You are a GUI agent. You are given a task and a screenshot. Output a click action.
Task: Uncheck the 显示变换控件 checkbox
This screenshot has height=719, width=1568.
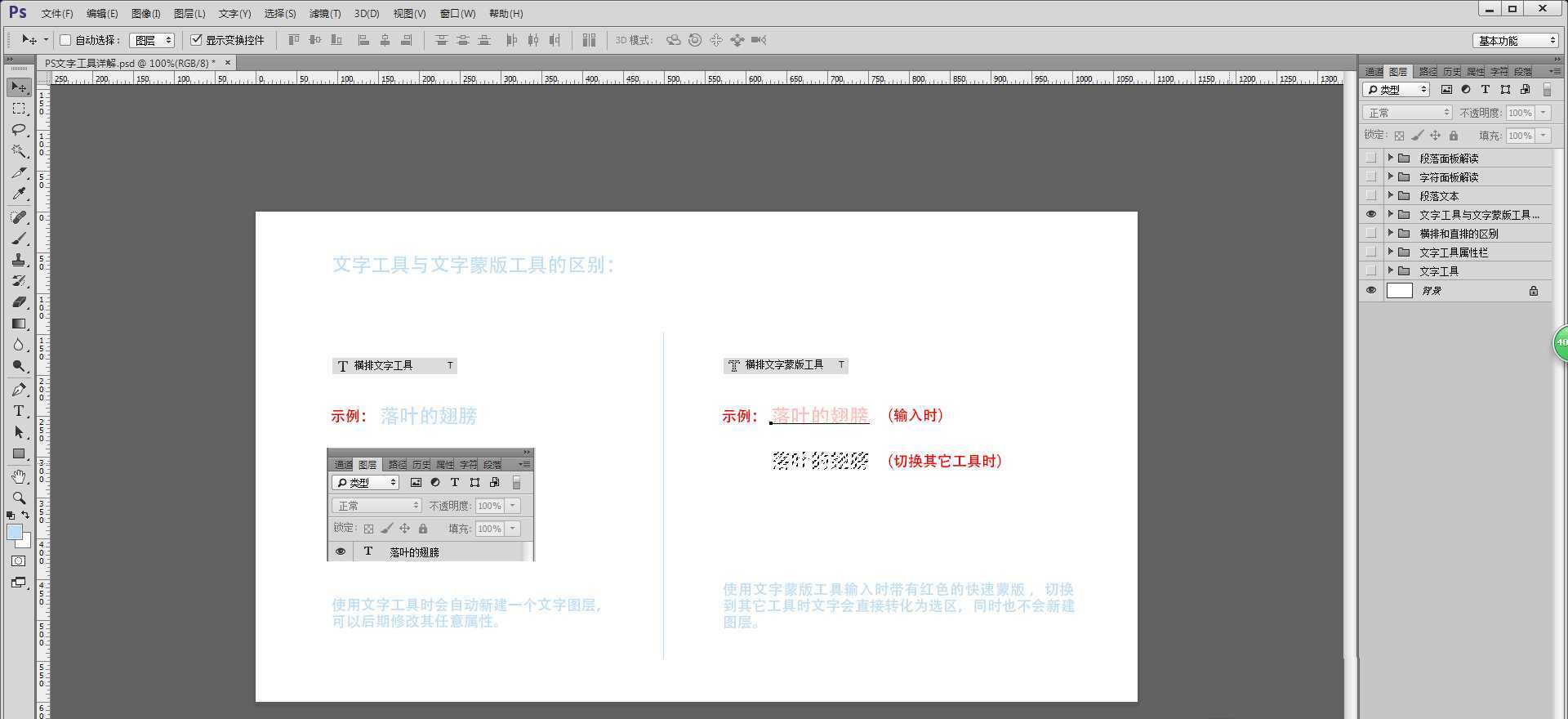[196, 40]
